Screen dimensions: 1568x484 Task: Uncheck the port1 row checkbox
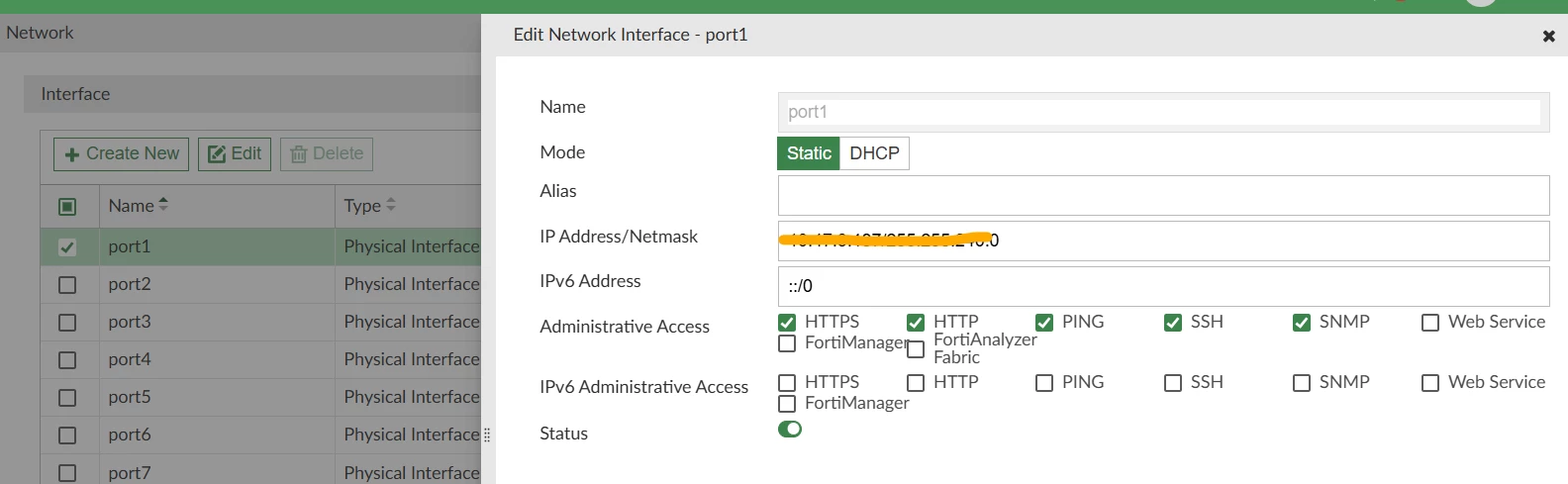(67, 246)
